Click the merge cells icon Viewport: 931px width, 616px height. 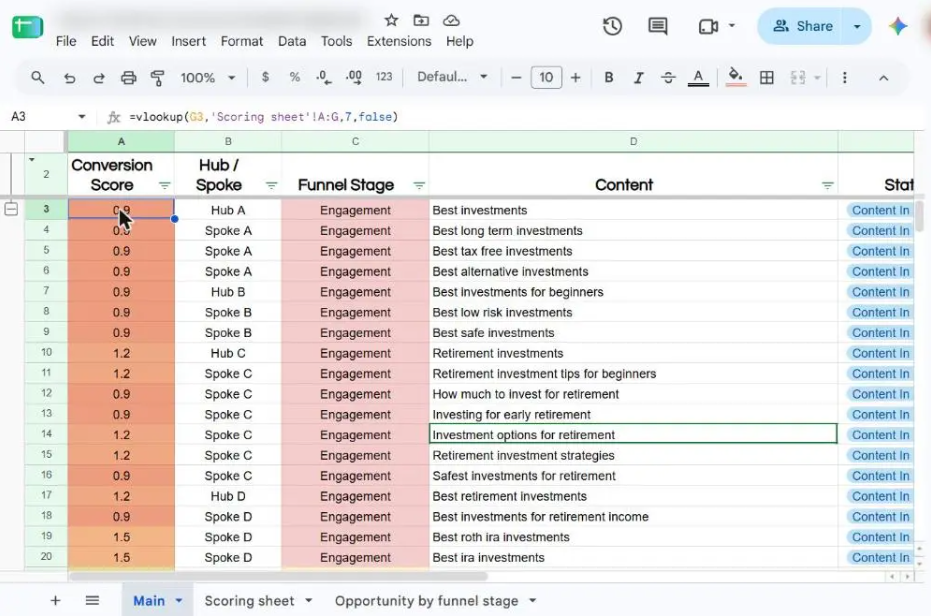(x=798, y=78)
